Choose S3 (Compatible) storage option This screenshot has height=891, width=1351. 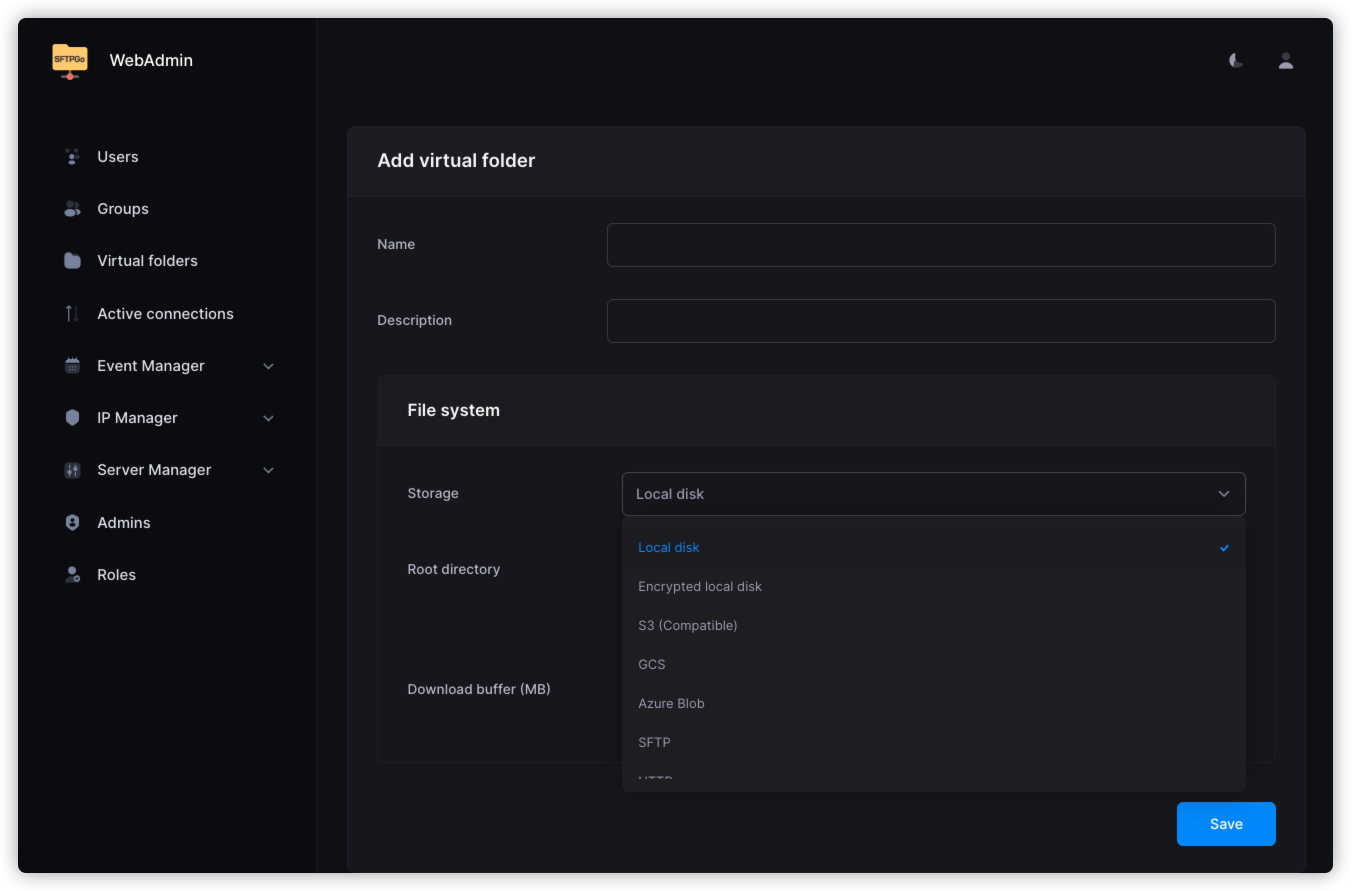(x=688, y=626)
